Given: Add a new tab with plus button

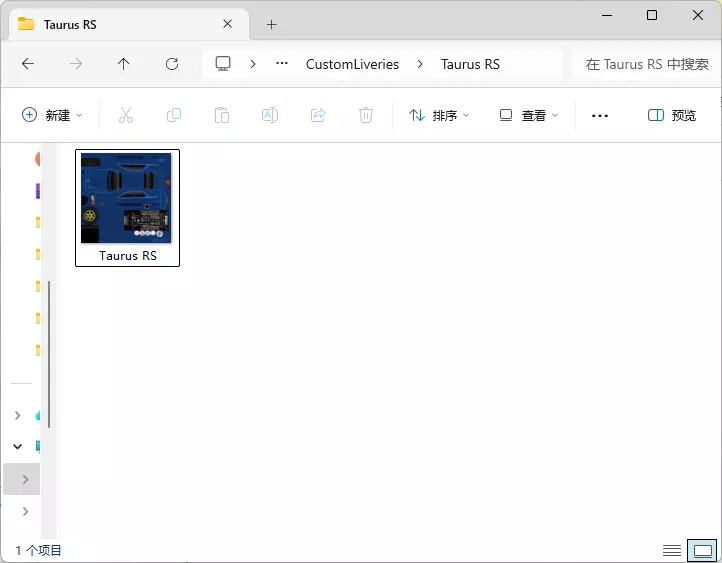Looking at the screenshot, I should point(272,24).
